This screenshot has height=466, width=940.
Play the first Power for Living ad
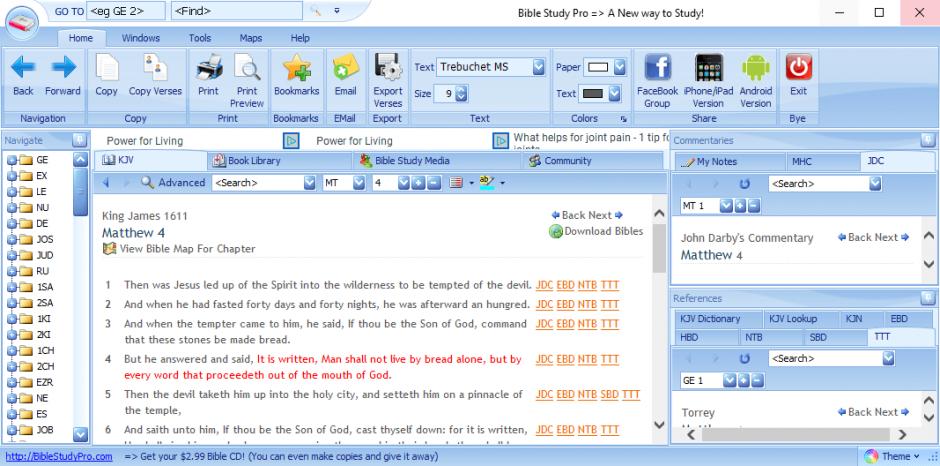(x=291, y=141)
